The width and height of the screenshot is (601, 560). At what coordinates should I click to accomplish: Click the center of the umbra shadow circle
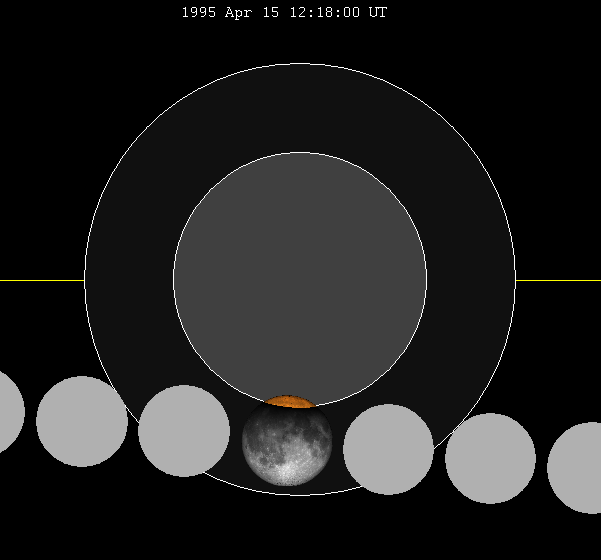(x=300, y=279)
